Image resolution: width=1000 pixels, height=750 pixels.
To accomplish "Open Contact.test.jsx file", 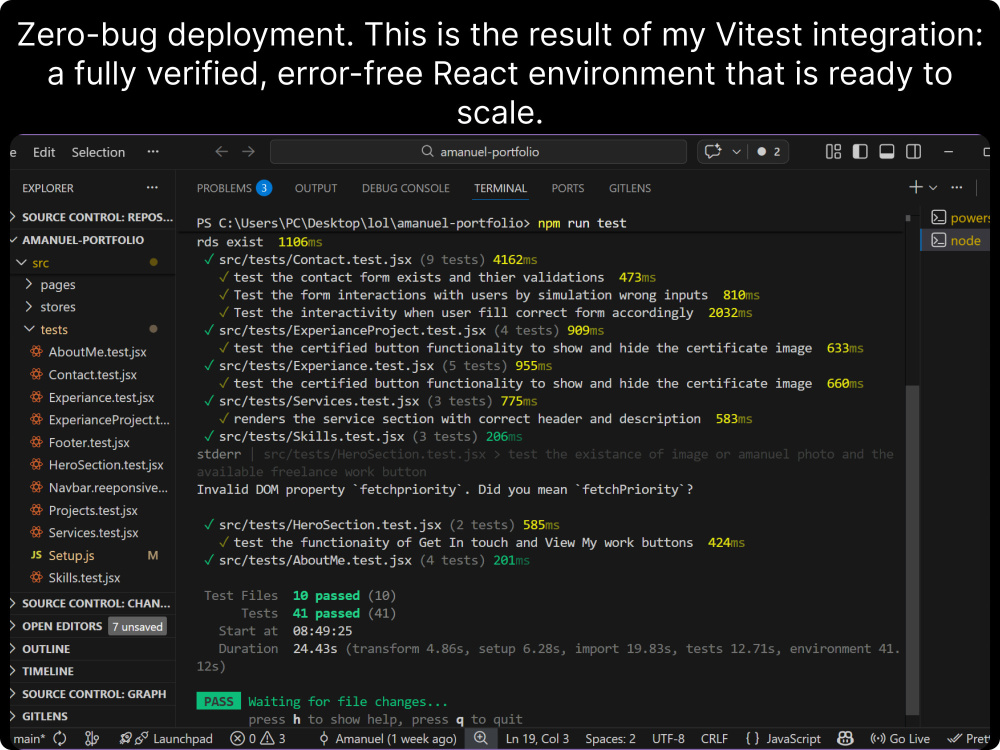I will 92,374.
